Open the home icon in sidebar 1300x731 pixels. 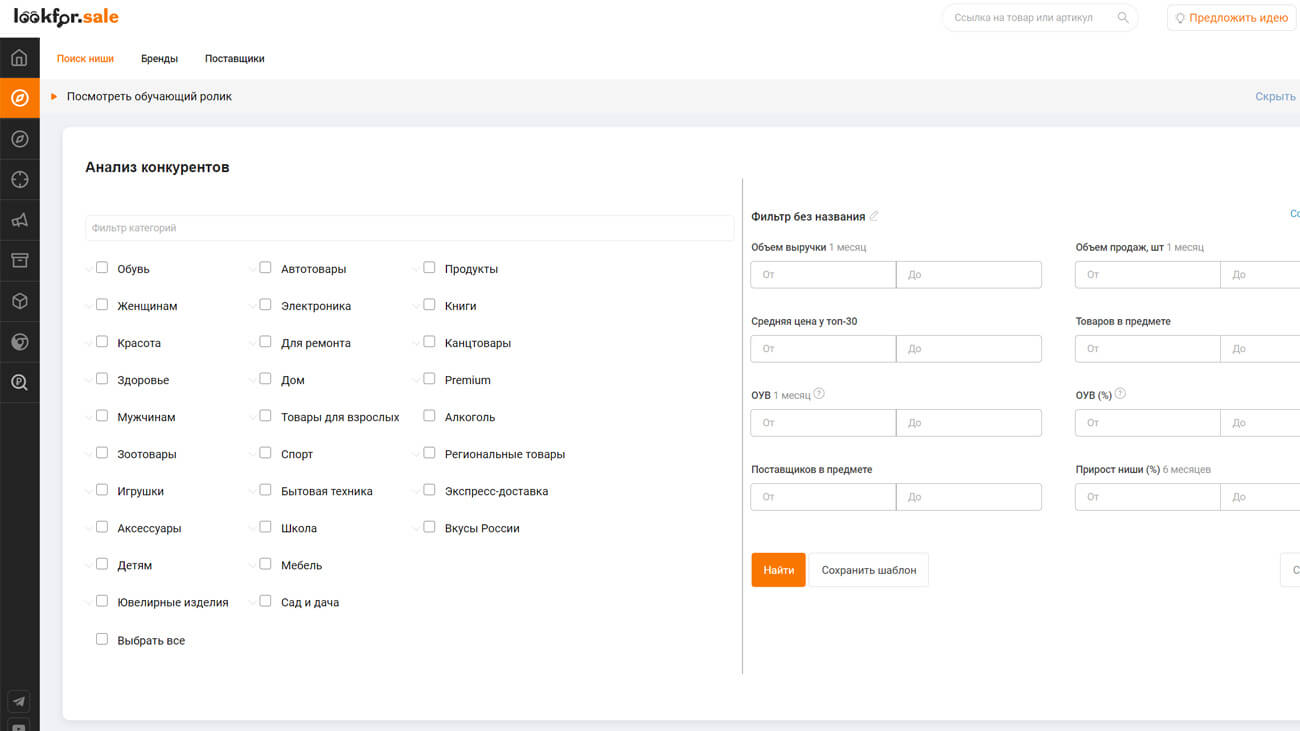(x=19, y=58)
